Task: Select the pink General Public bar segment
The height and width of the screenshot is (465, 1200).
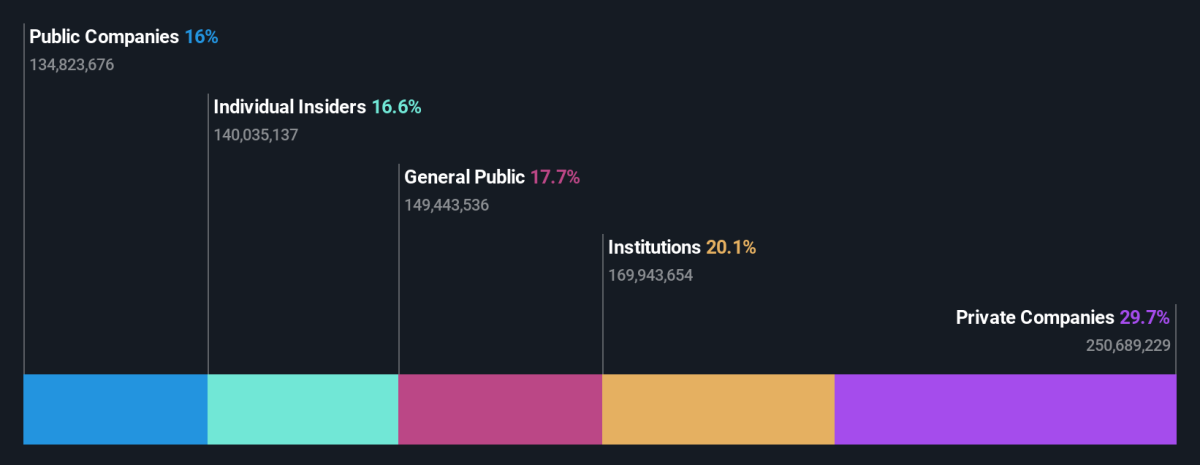Action: [500, 409]
